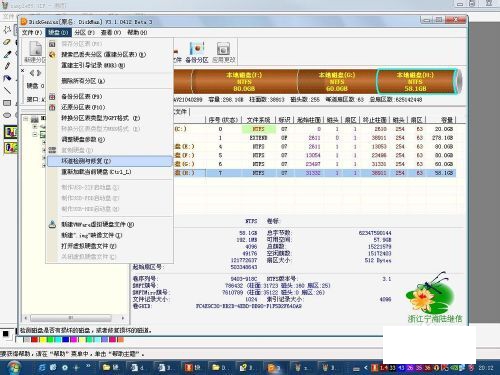500x375 pixels.
Task: Select the G: 60.0GB partition bar
Action: point(337,81)
